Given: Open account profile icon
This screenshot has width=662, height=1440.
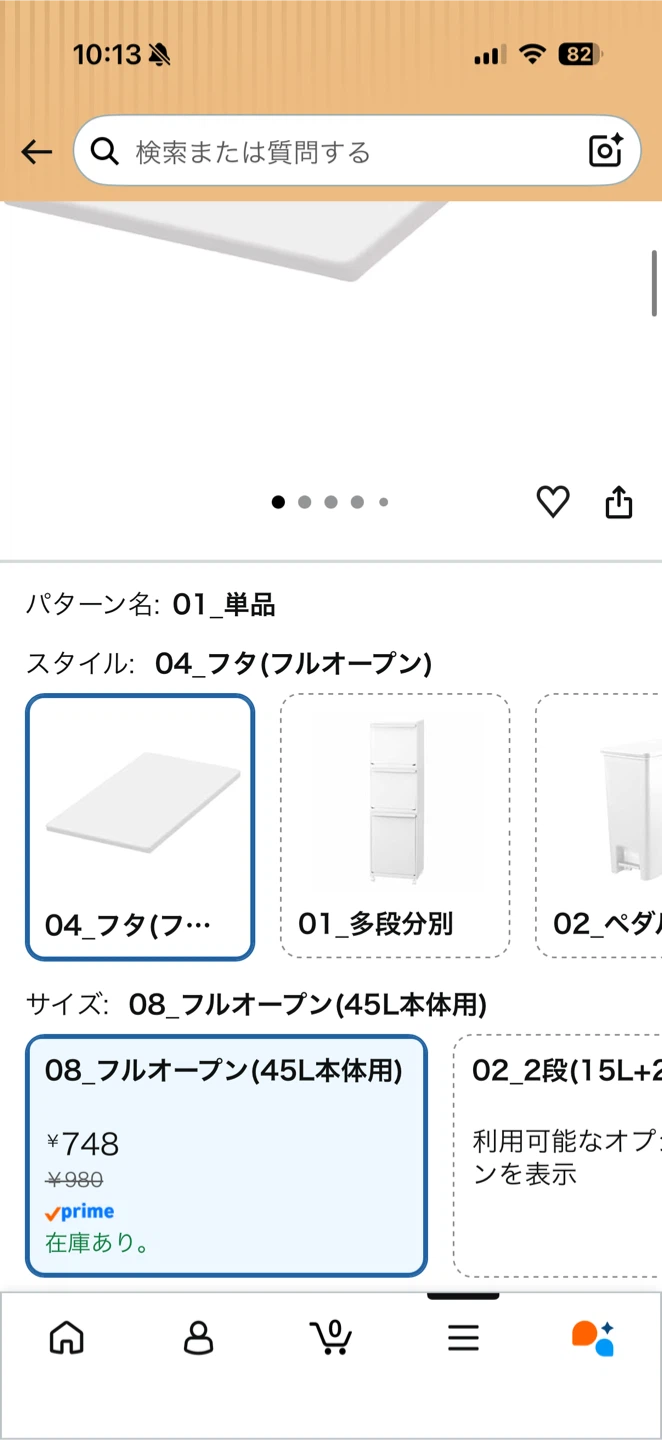Looking at the screenshot, I should click(x=199, y=1337).
